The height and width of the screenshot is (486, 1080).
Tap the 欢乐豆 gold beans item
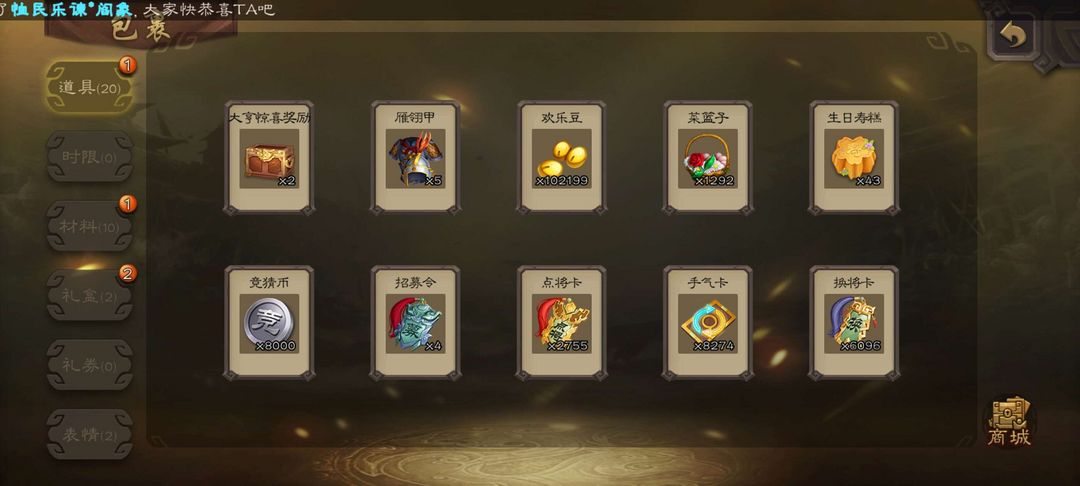[x=561, y=158]
